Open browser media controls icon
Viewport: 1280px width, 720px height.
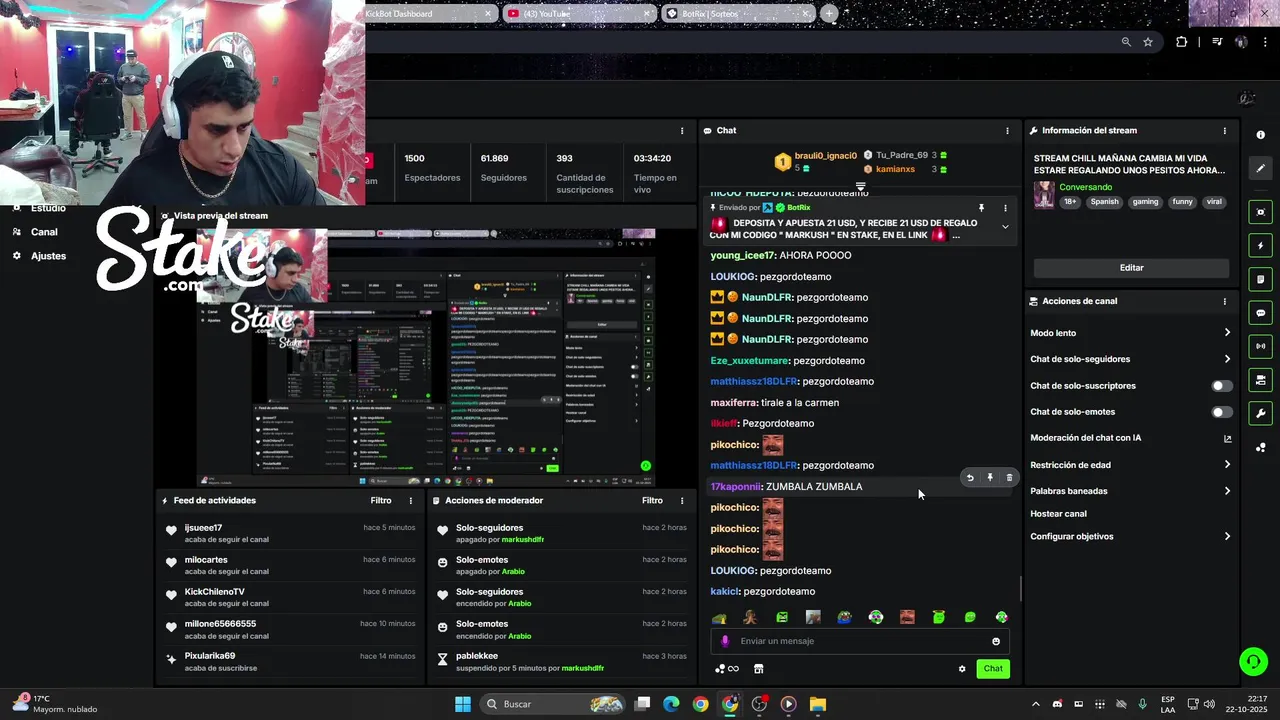1217,42
